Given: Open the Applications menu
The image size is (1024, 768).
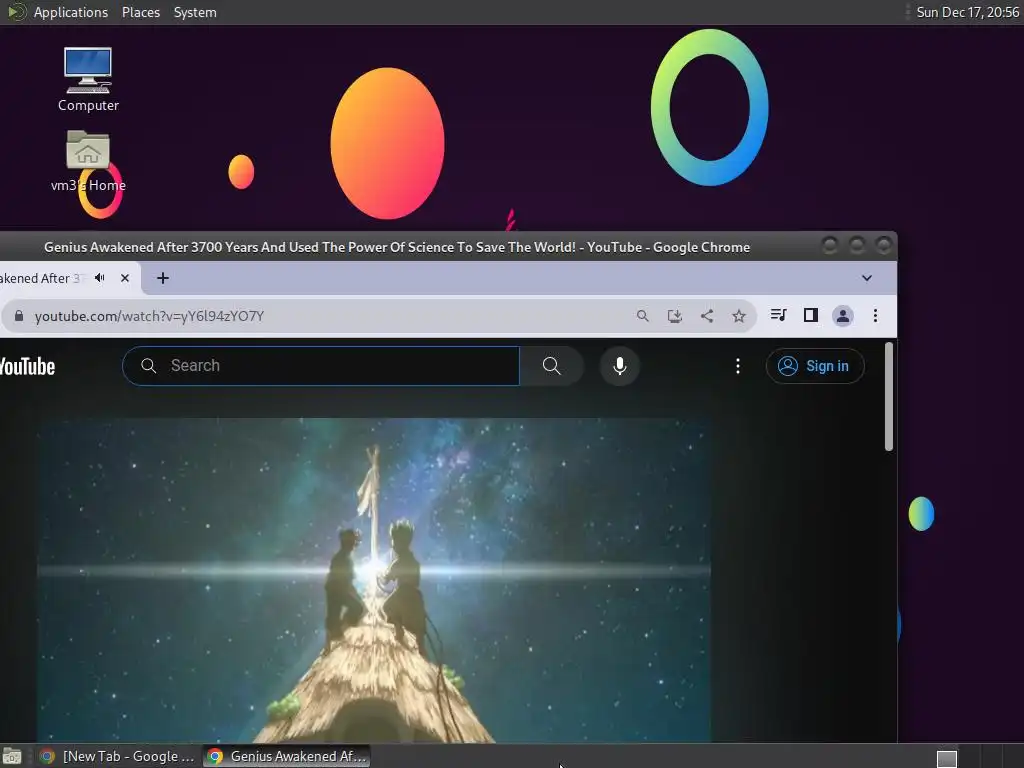Looking at the screenshot, I should tap(71, 12).
